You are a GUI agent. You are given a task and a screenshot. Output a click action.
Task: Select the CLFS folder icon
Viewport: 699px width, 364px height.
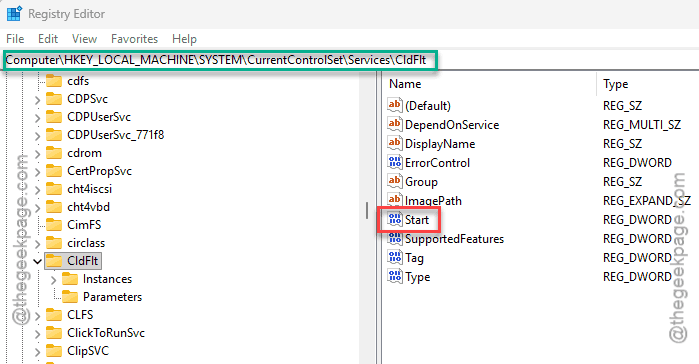tap(54, 315)
